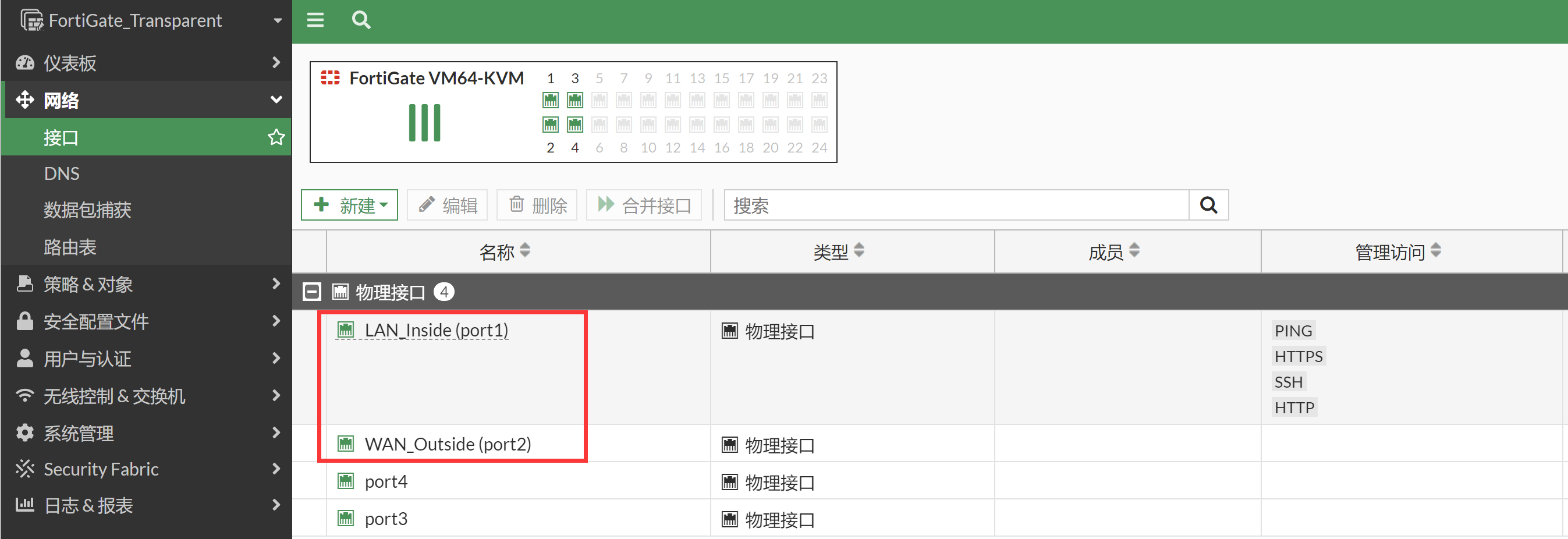The image size is (1568, 539).
Task: Open 路由表 in the sidebar
Action: (x=70, y=247)
